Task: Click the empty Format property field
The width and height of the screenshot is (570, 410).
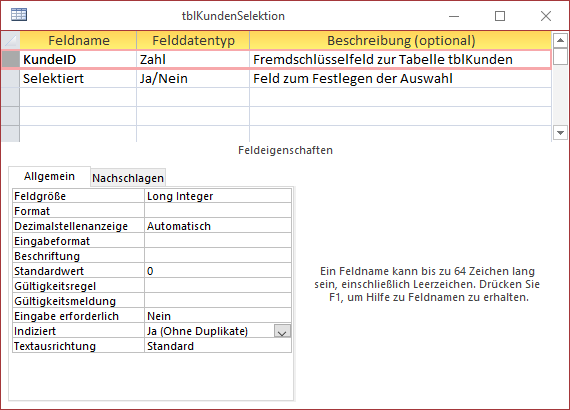Action: 218,211
